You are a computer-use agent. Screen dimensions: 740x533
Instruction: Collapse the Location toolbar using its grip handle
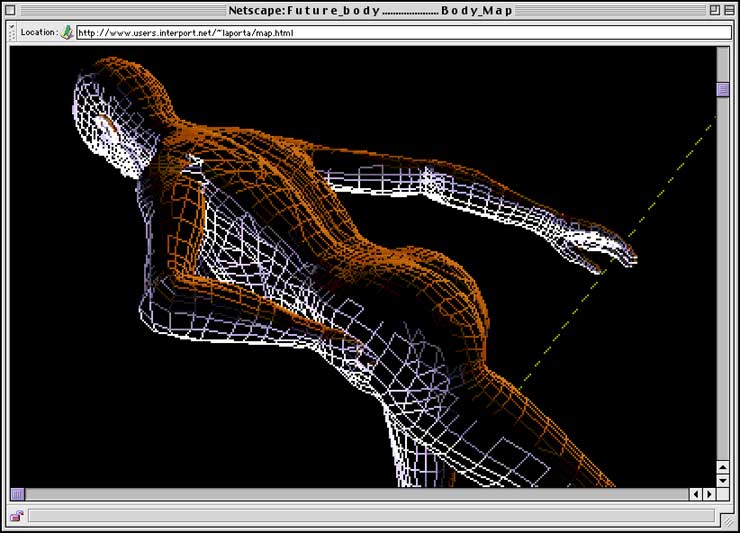[12, 32]
